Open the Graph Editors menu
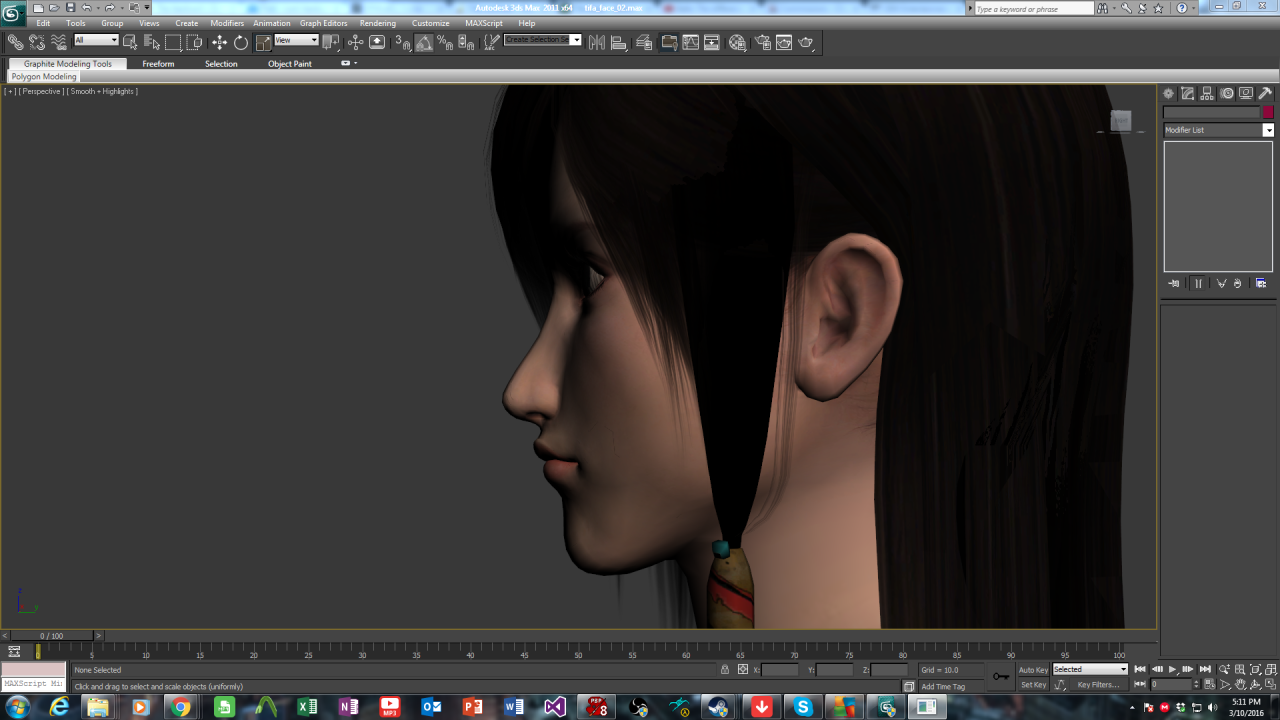This screenshot has width=1280, height=720. pyautogui.click(x=324, y=23)
